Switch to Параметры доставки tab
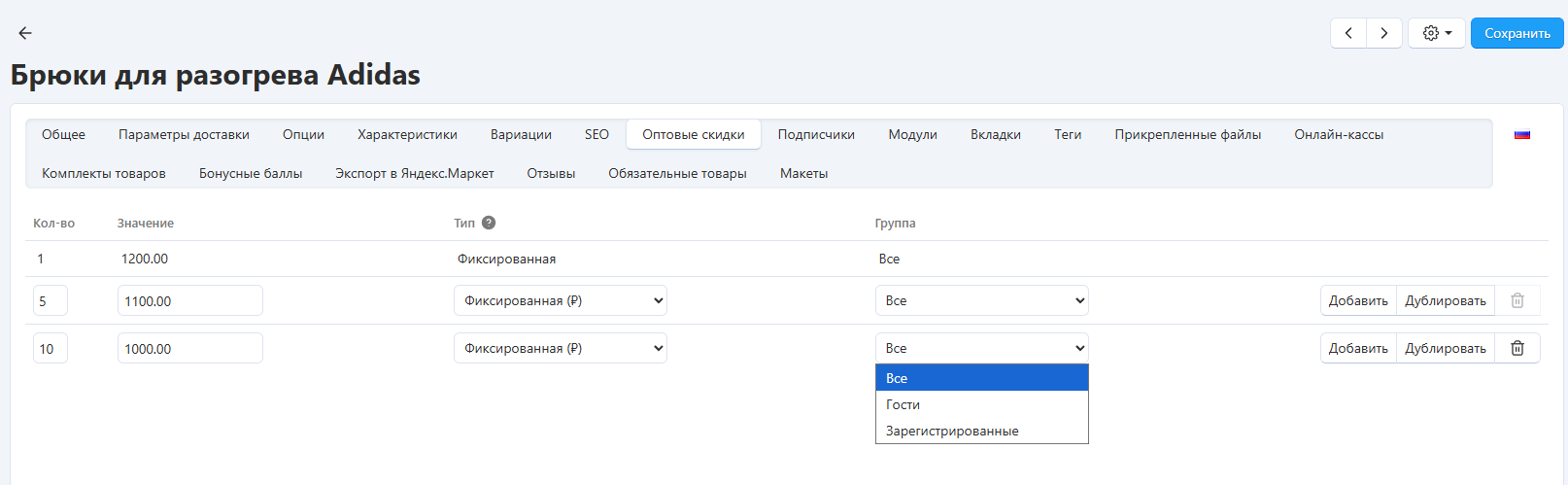This screenshot has height=485, width=1568. 184,134
